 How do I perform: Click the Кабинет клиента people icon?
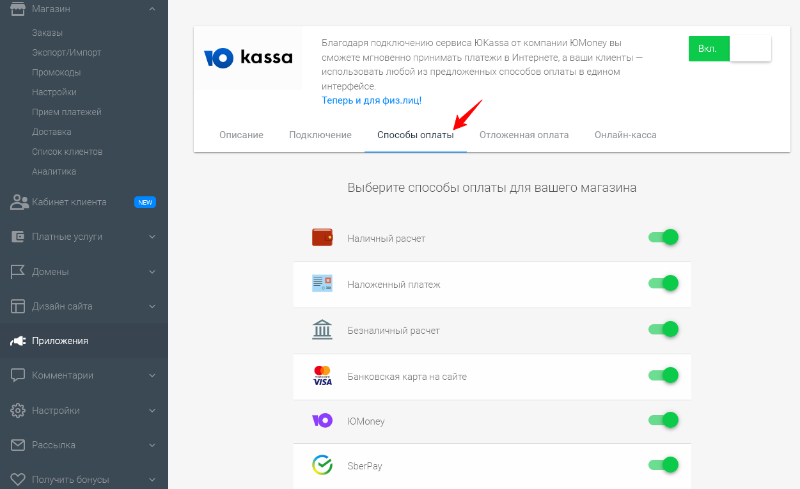(x=19, y=202)
